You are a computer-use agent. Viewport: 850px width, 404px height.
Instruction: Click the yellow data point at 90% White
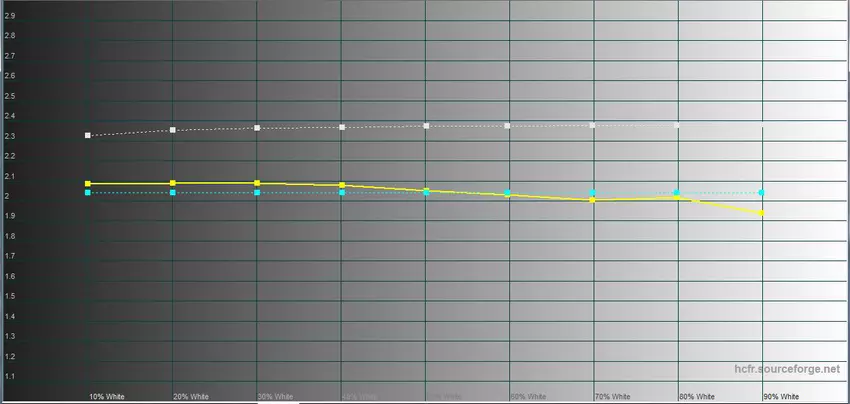(x=762, y=213)
